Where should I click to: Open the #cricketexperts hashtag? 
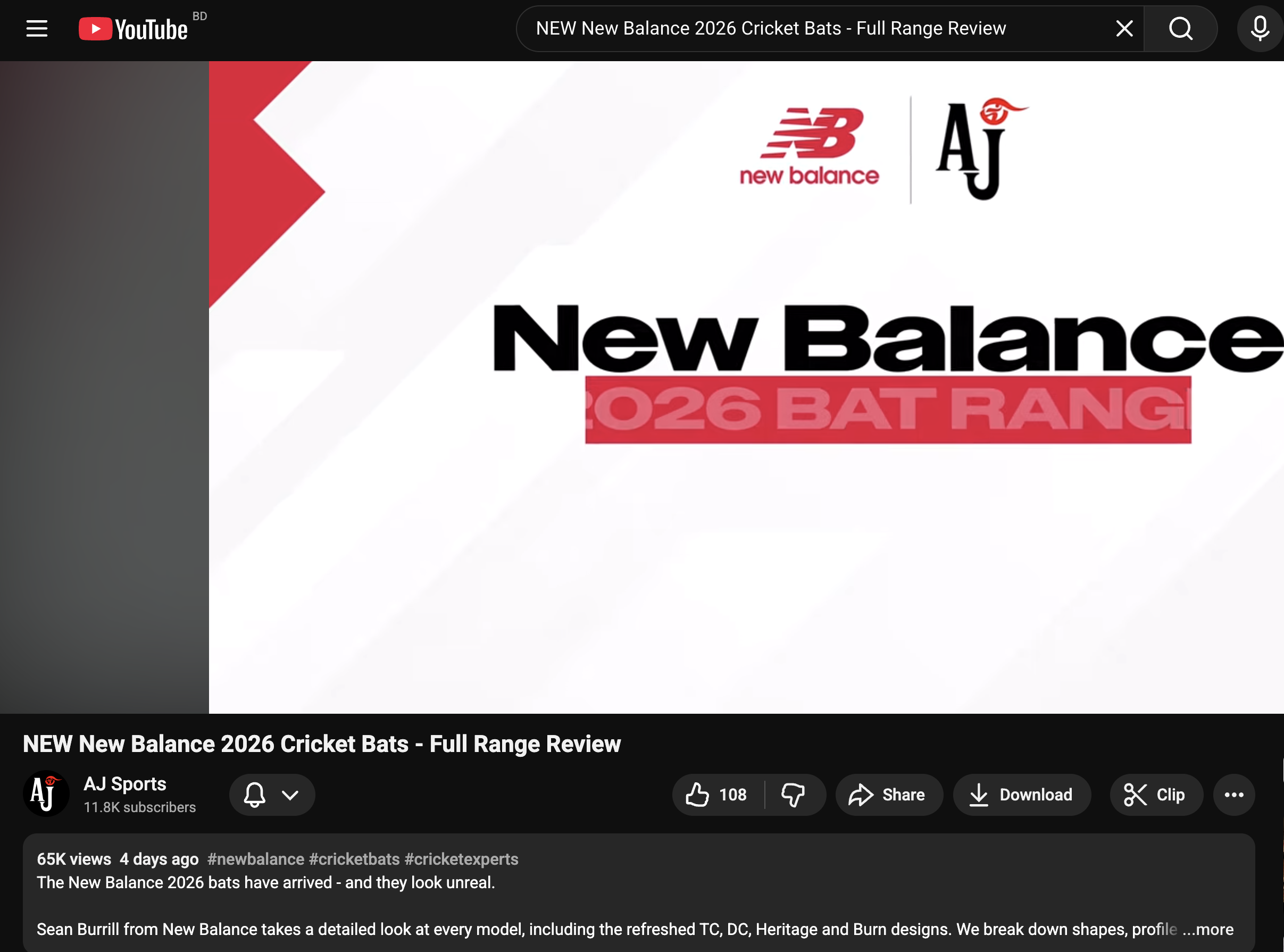click(x=462, y=859)
